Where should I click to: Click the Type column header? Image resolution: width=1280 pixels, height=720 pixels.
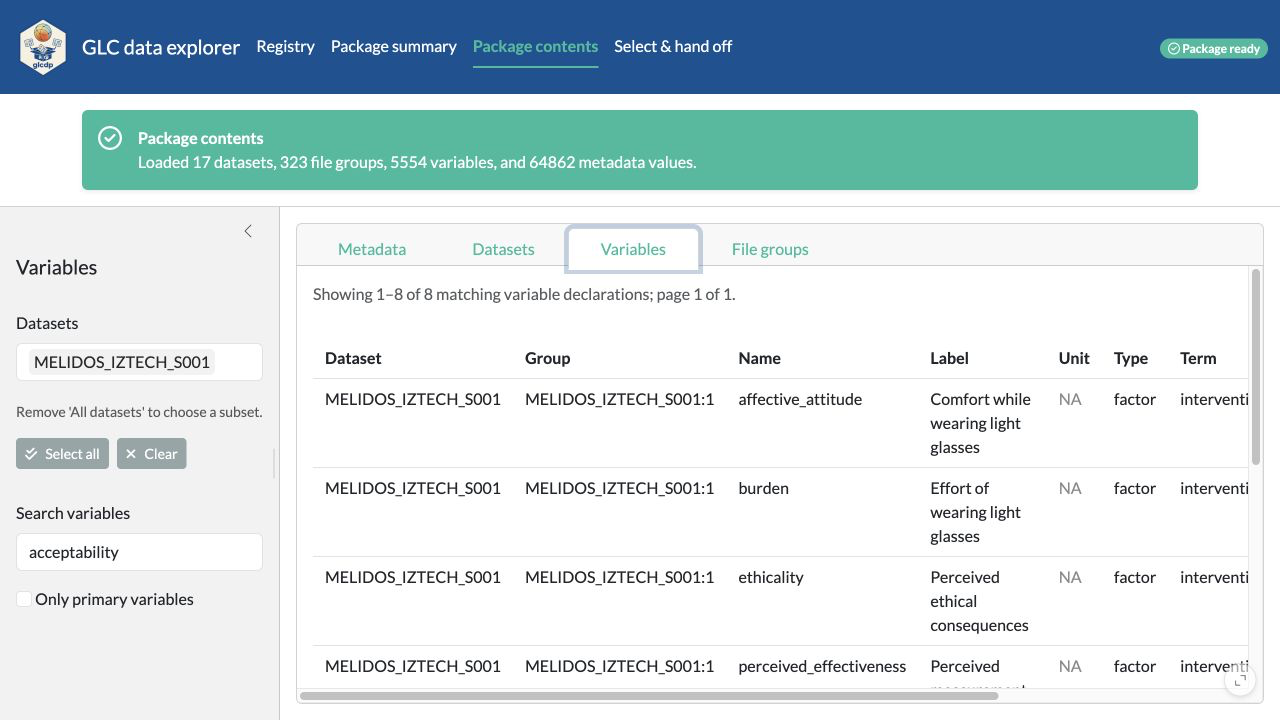tap(1131, 358)
